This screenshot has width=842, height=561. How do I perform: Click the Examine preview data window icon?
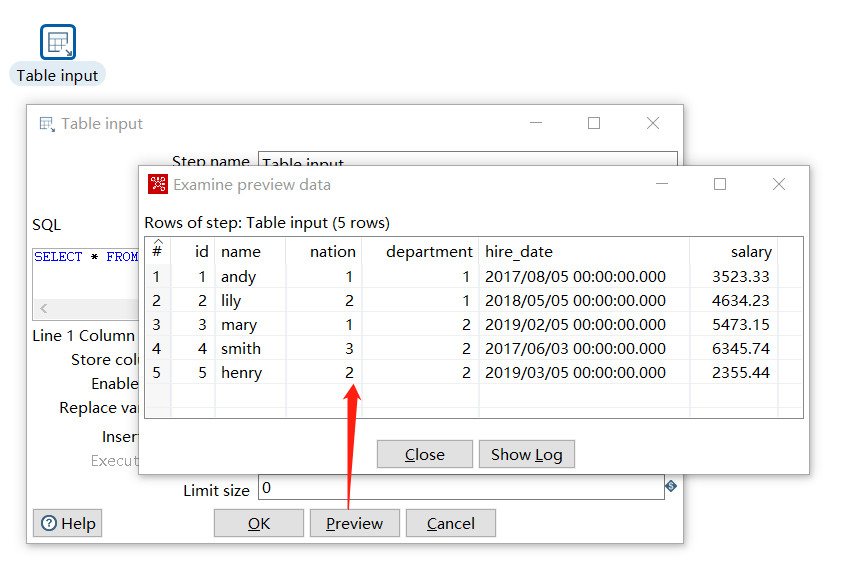tap(158, 184)
